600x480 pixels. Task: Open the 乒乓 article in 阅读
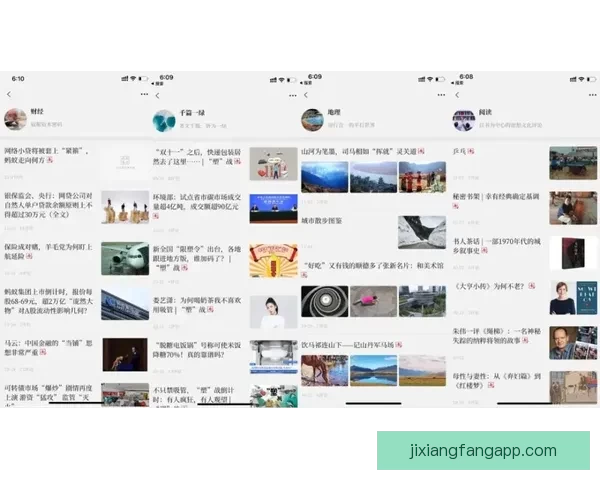coord(463,151)
